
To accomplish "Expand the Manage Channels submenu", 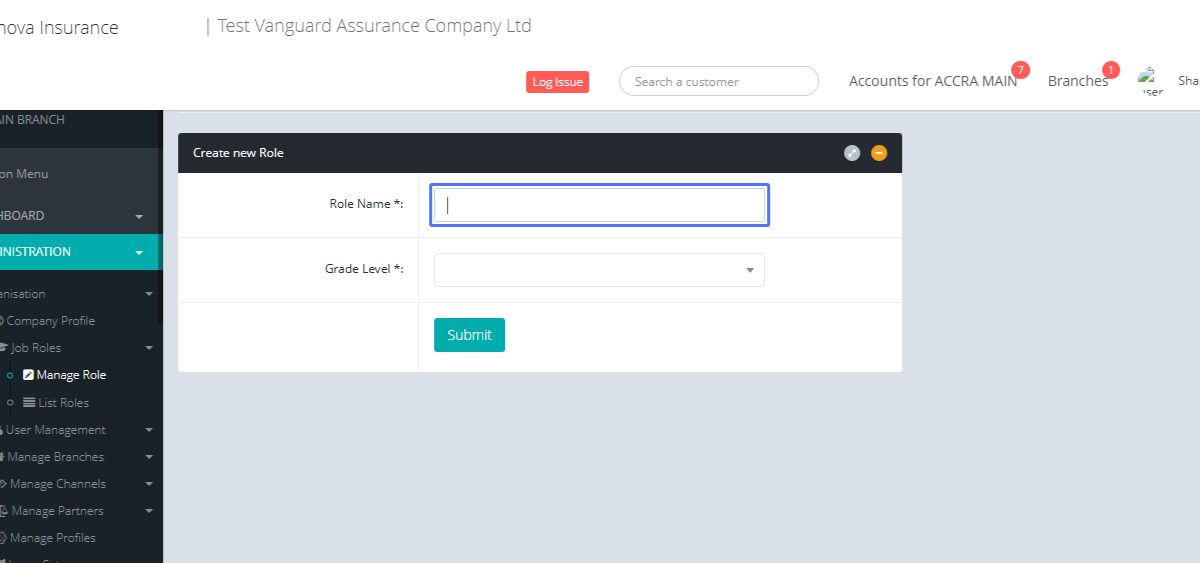I will (x=149, y=484).
